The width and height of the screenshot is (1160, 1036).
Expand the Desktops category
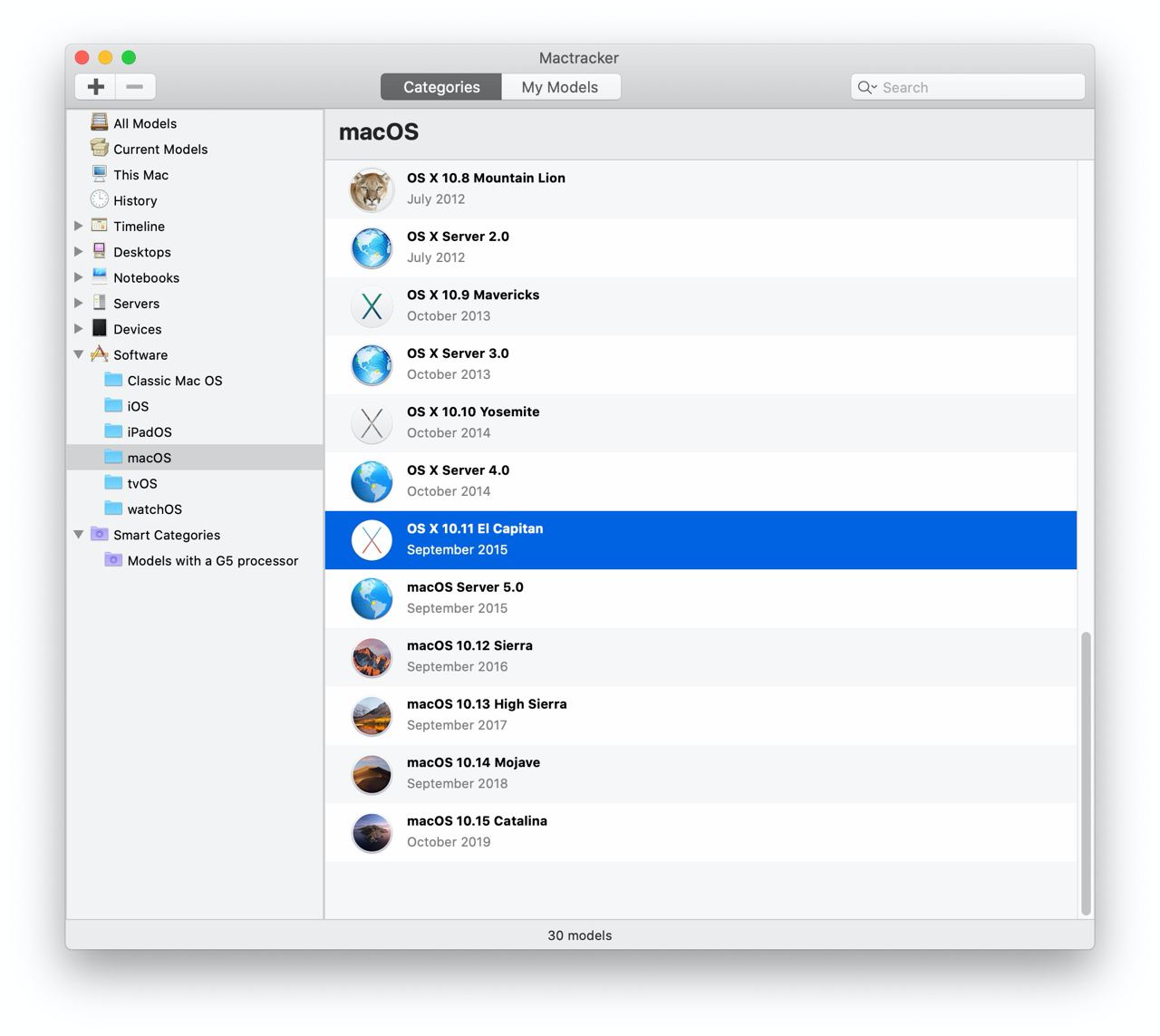coord(78,251)
